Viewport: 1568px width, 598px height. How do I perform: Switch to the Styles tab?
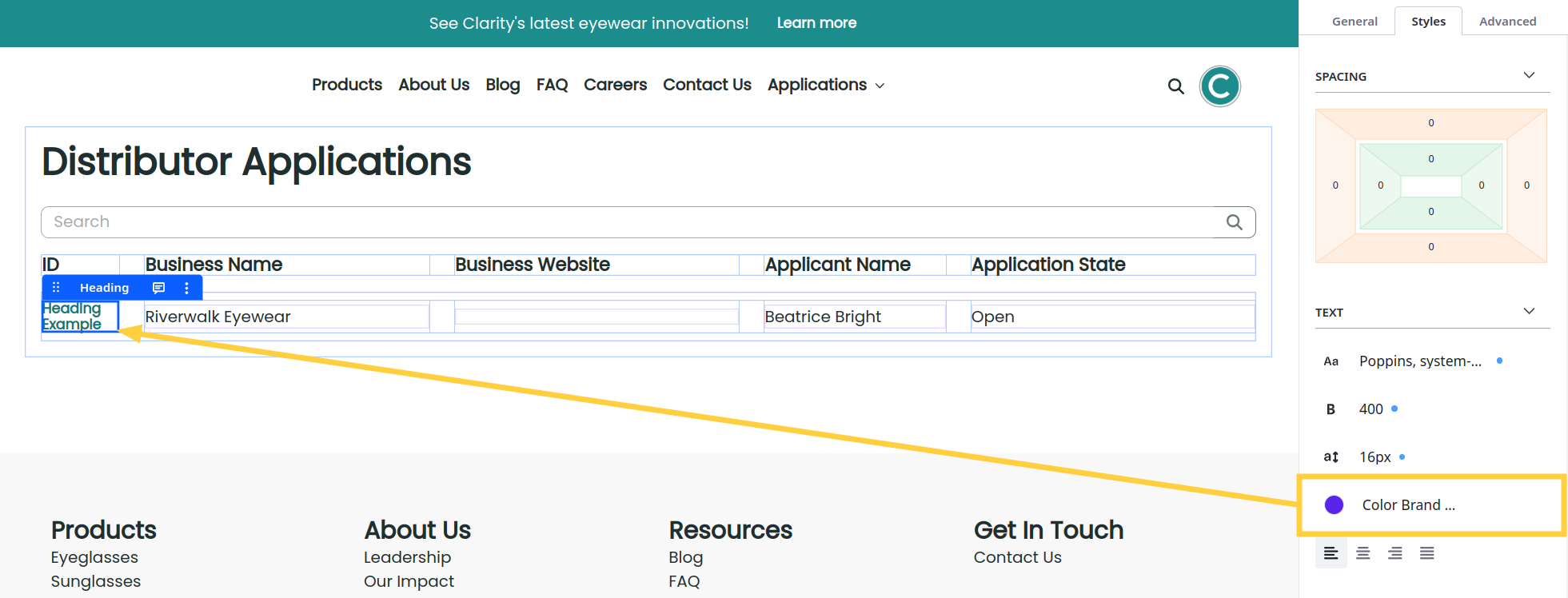(x=1428, y=22)
